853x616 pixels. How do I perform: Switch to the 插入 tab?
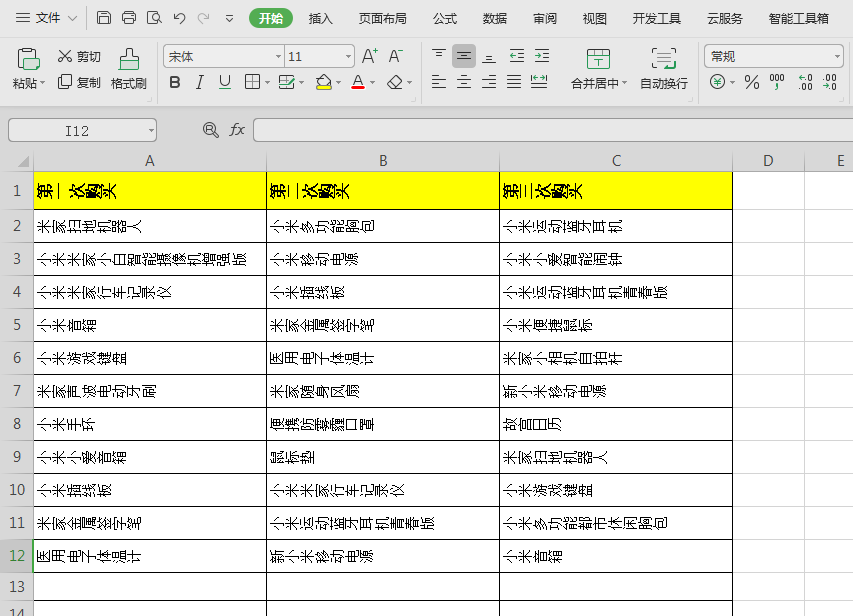point(320,19)
